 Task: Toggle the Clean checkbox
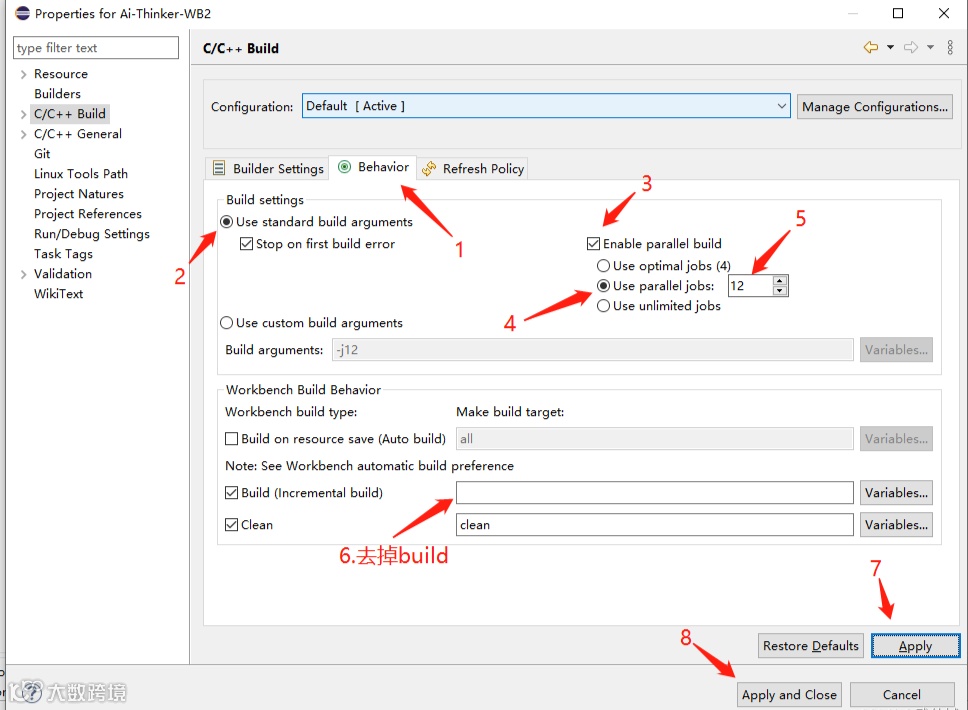pyautogui.click(x=232, y=525)
